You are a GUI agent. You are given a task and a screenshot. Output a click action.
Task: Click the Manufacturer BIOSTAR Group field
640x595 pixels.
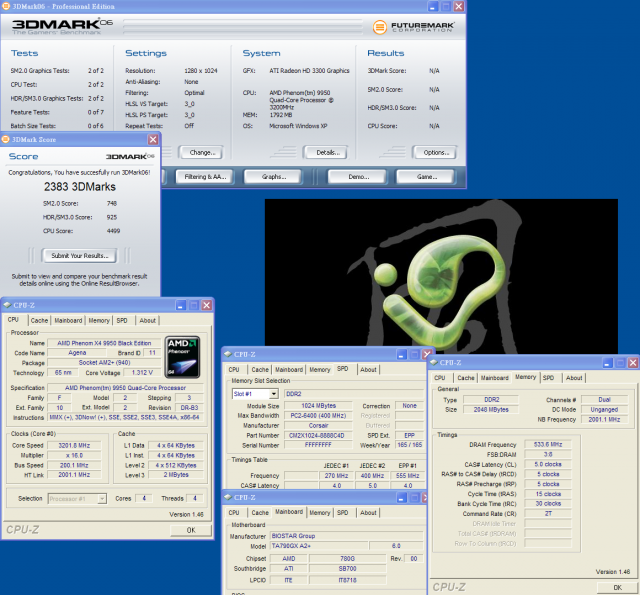point(347,536)
